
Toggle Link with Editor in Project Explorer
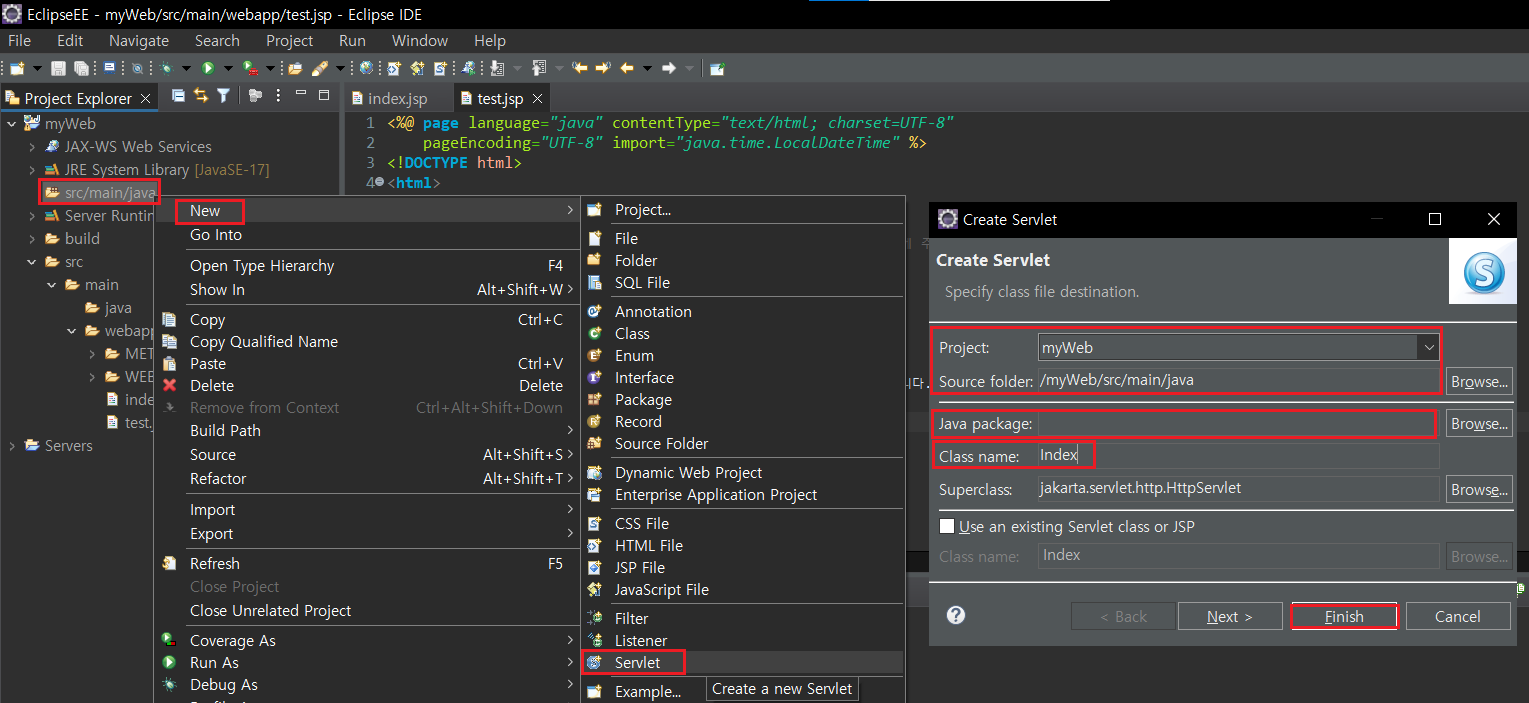[x=201, y=96]
